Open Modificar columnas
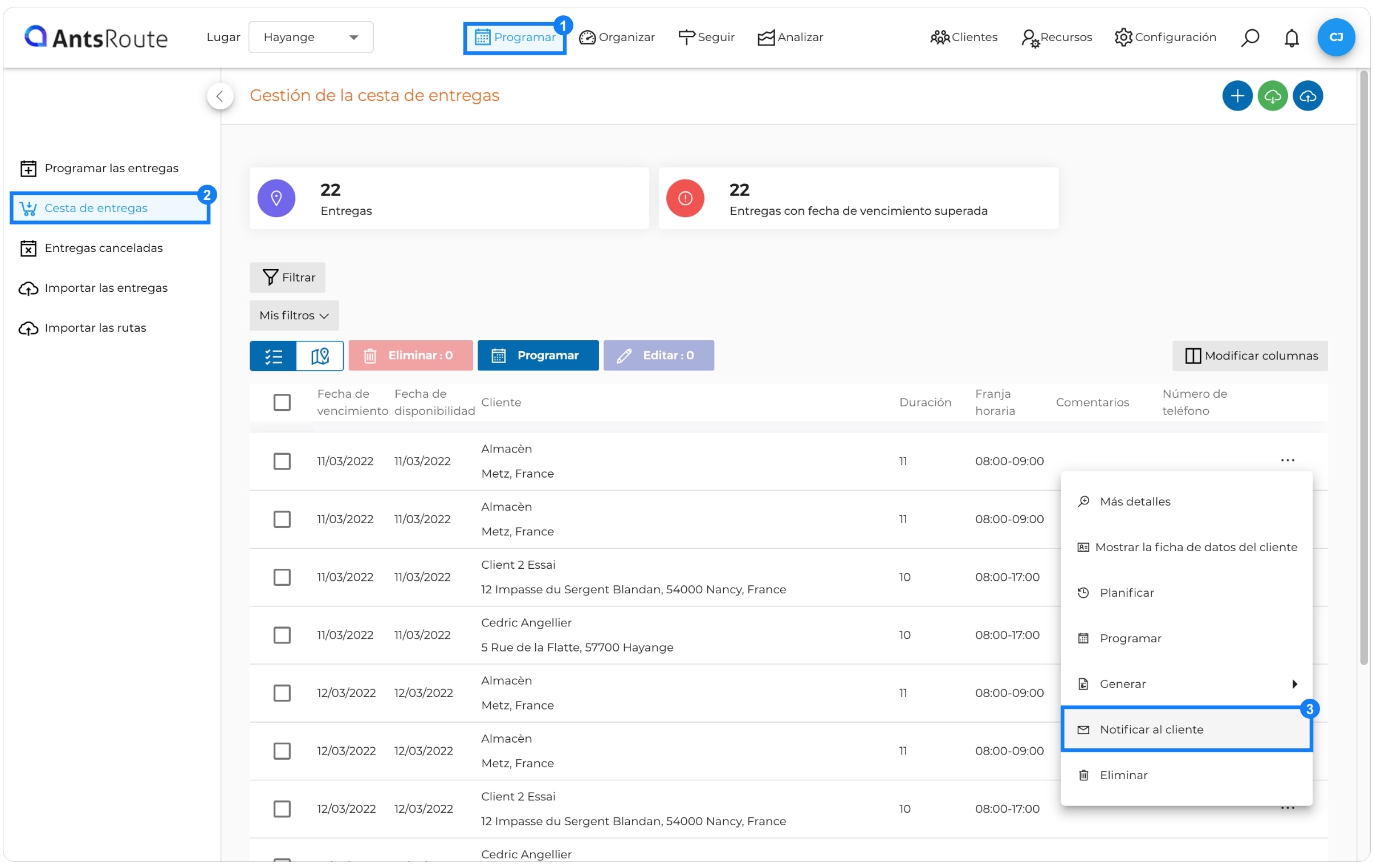The width and height of the screenshot is (1373, 868). 1249,356
